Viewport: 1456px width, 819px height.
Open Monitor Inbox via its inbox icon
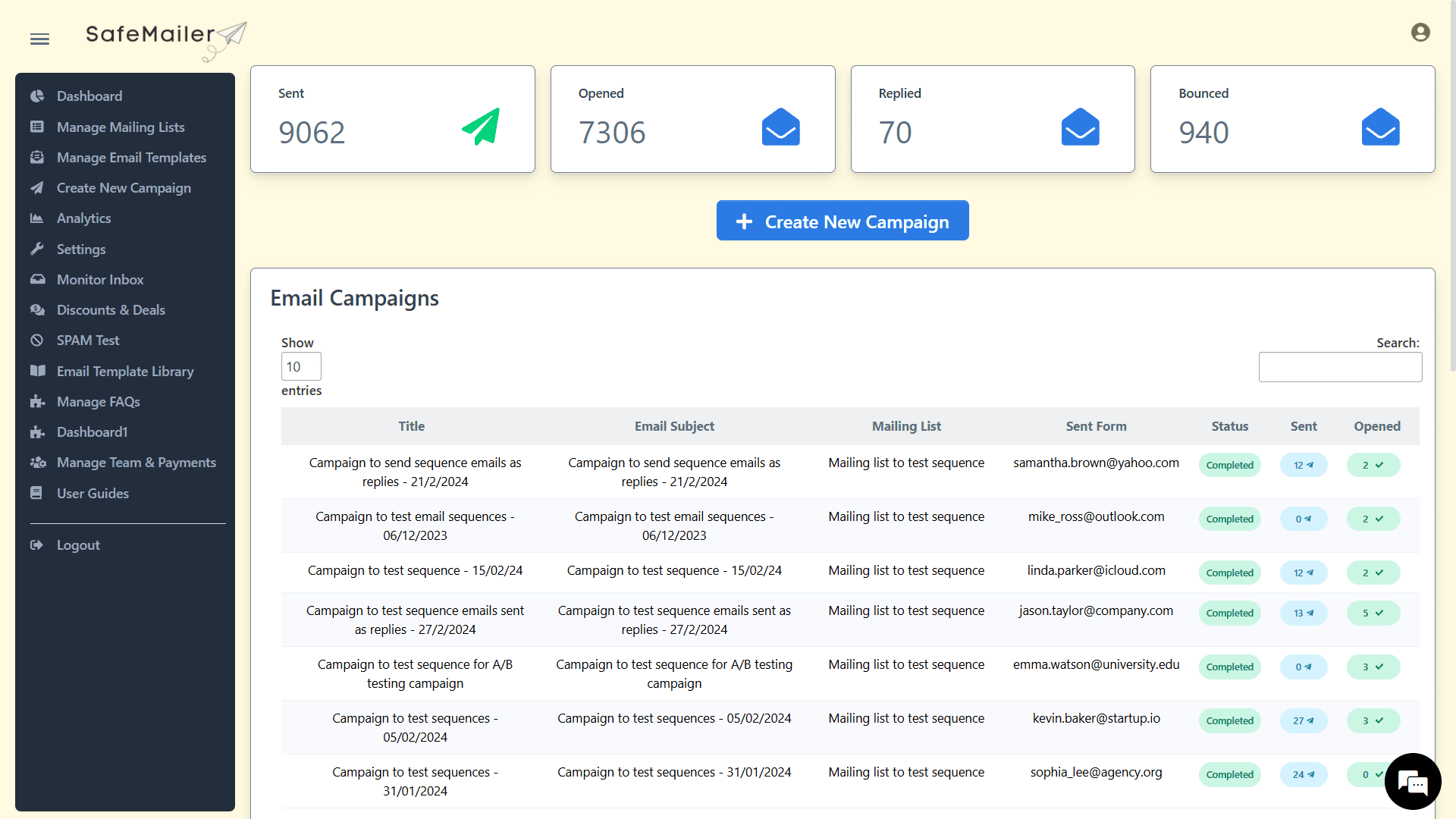[38, 279]
